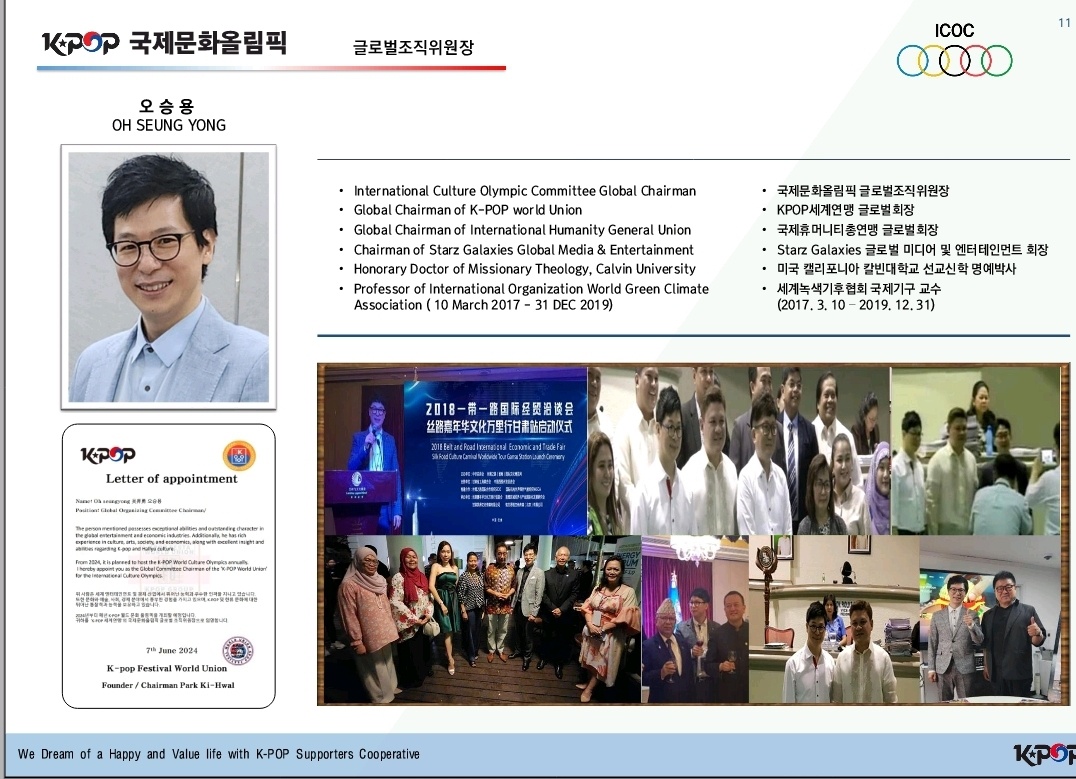
Task: Select Korean bullet KPOP세계연맹 글로벌회장
Action: (x=845, y=210)
